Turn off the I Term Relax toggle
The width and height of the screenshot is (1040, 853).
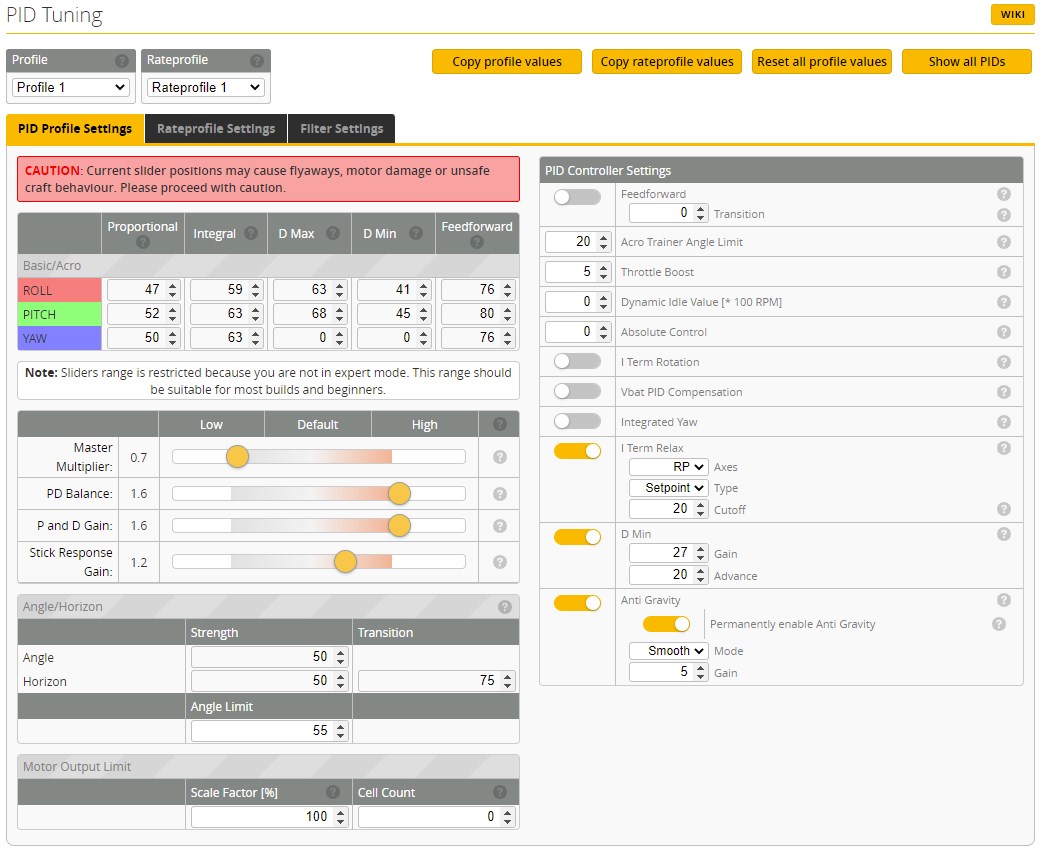pos(577,451)
